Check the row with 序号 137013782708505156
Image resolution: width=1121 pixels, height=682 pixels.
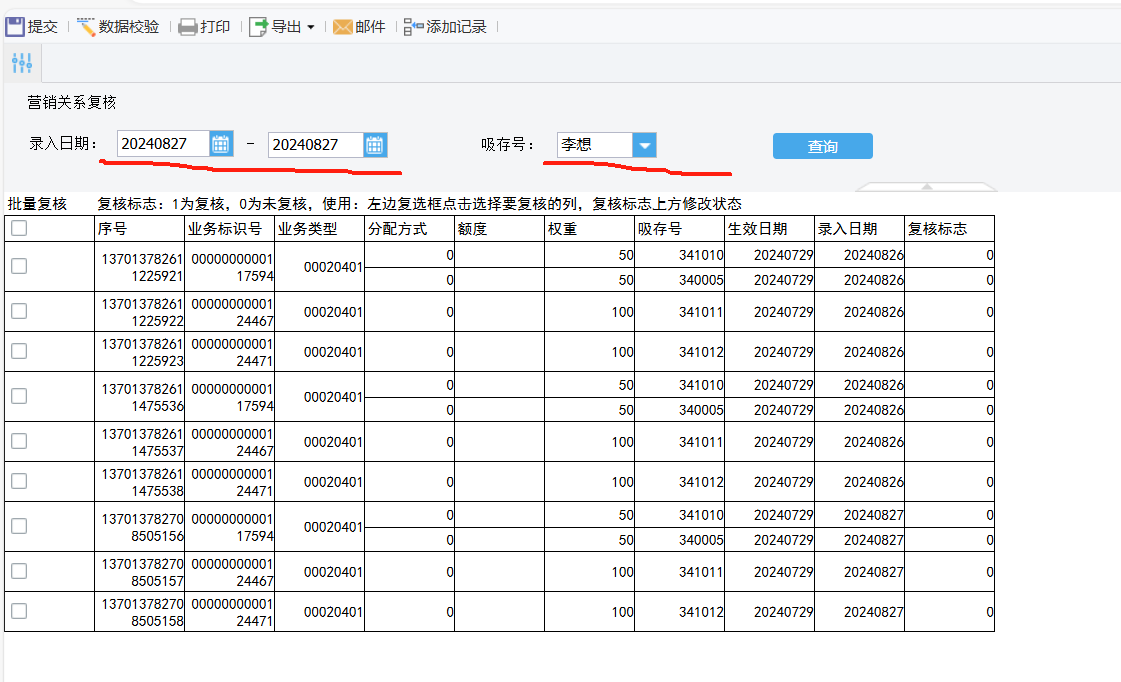pos(19,526)
